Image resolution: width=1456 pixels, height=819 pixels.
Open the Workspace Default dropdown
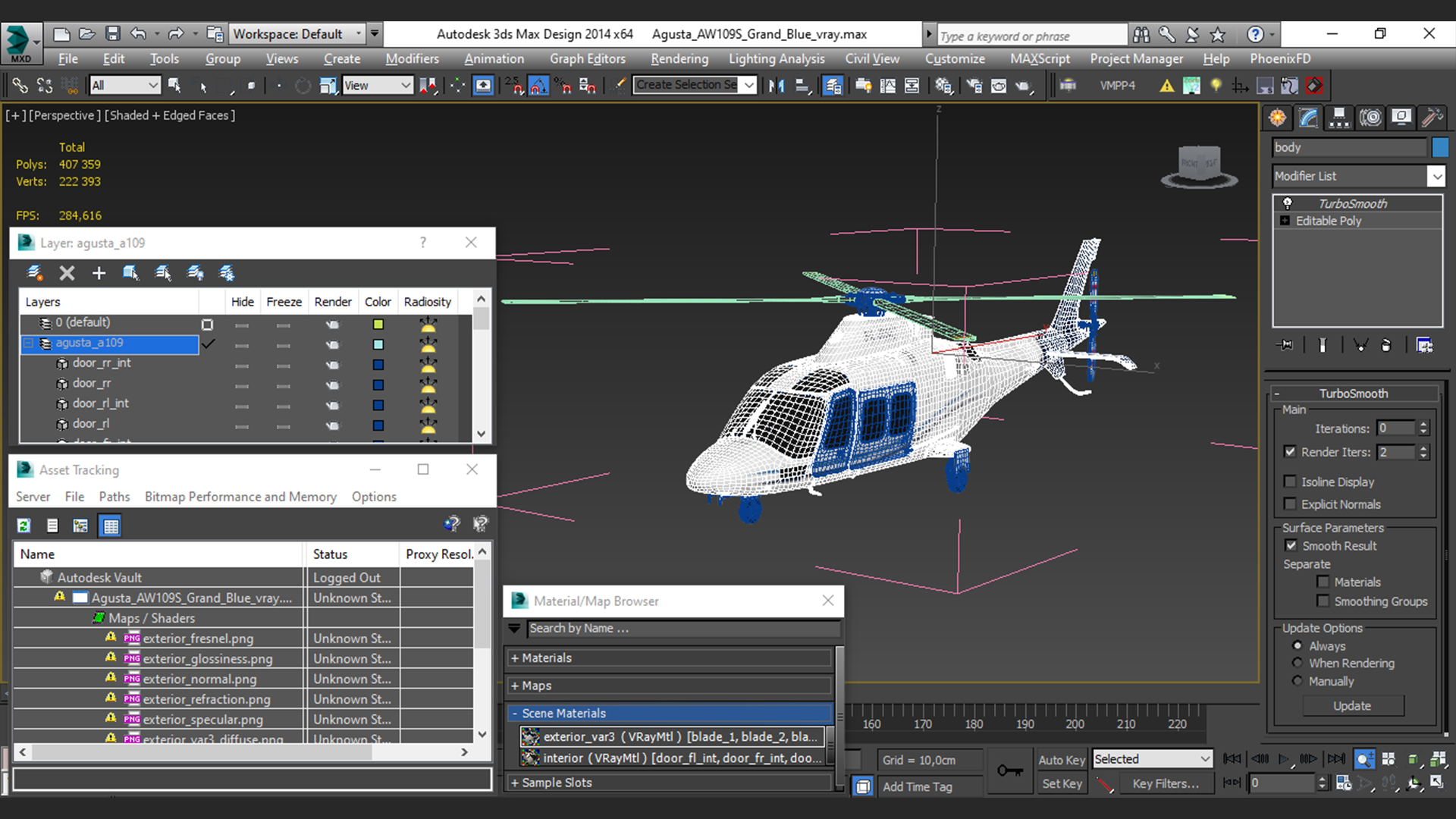pyautogui.click(x=297, y=34)
